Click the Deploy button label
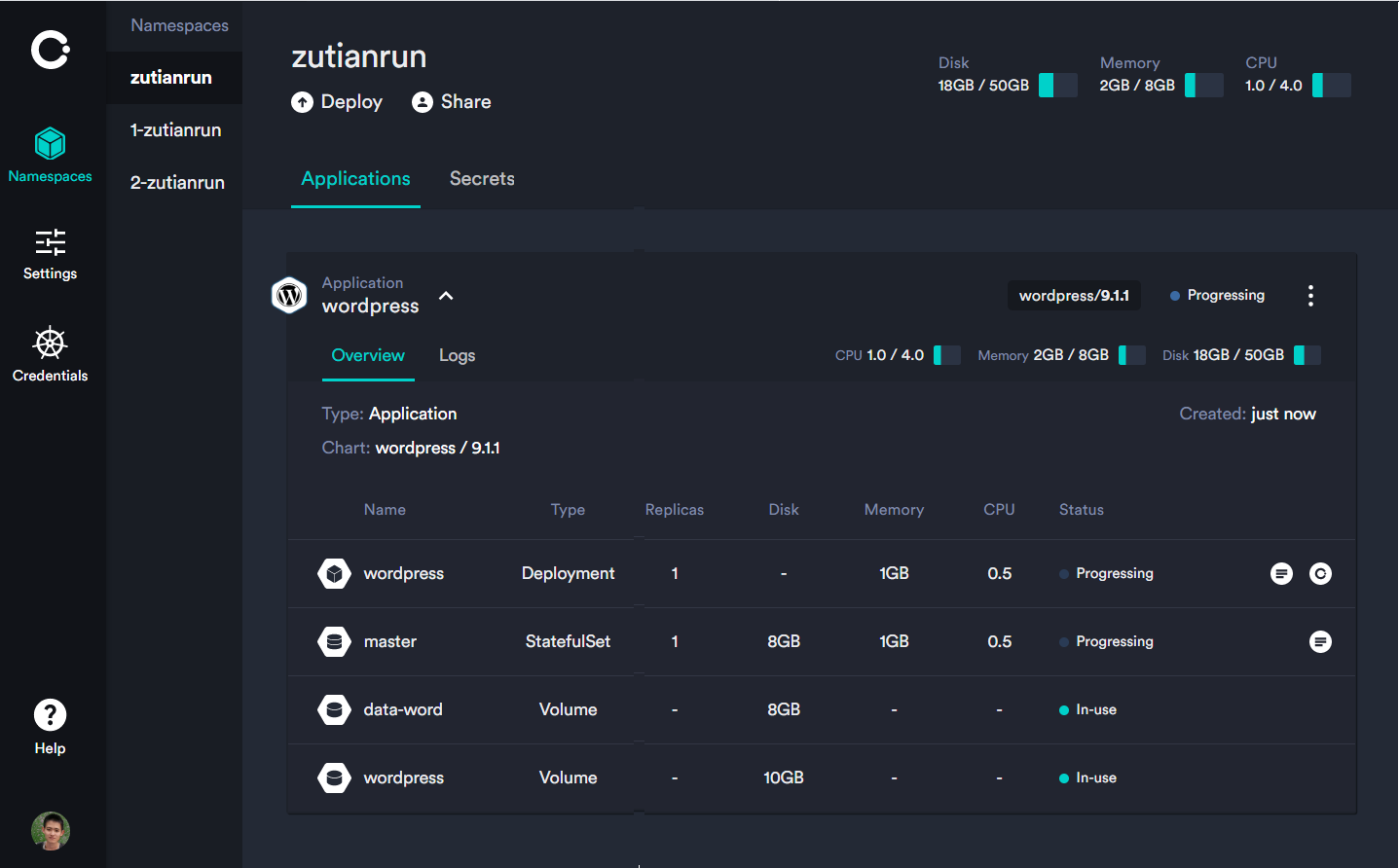The height and width of the screenshot is (868, 1399). (351, 102)
